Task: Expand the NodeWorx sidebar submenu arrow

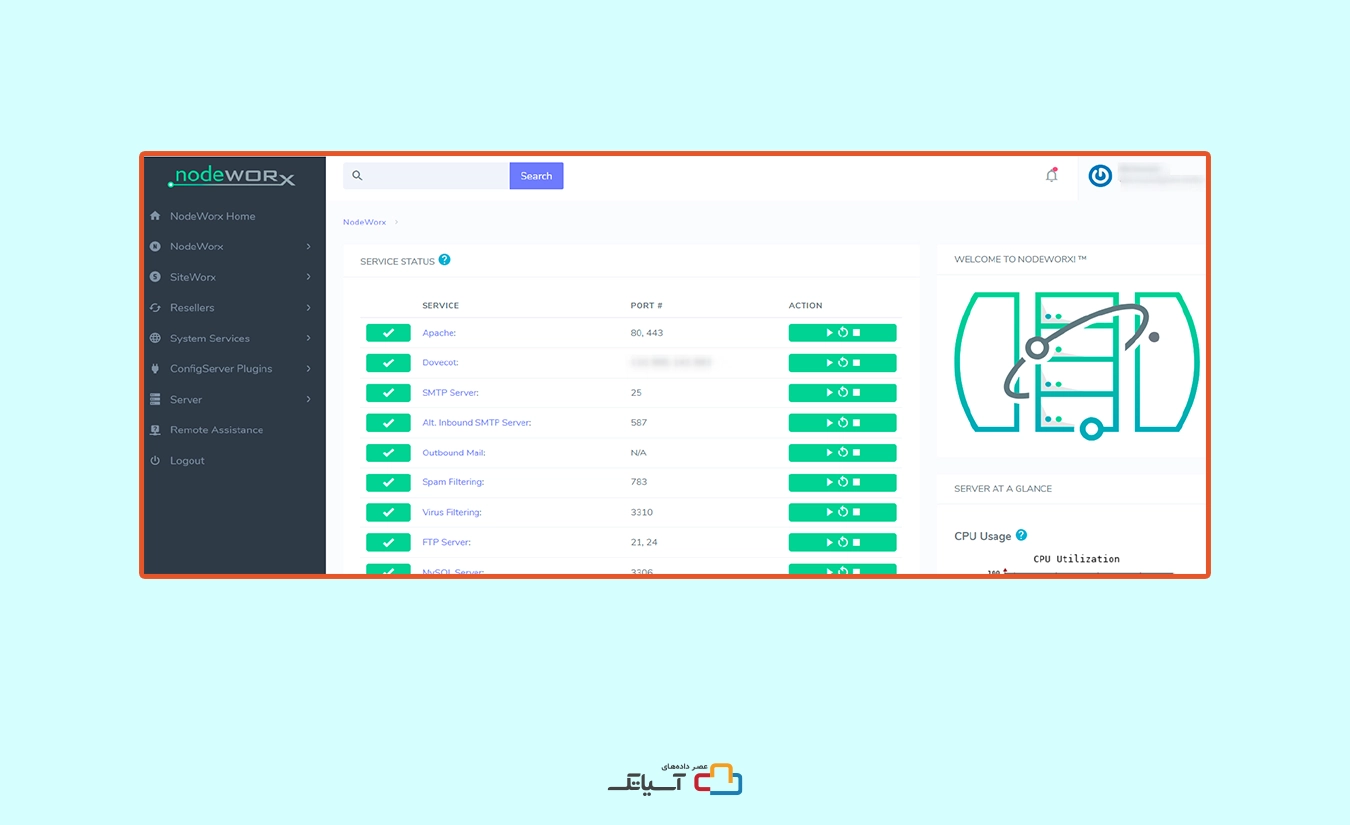Action: (309, 246)
